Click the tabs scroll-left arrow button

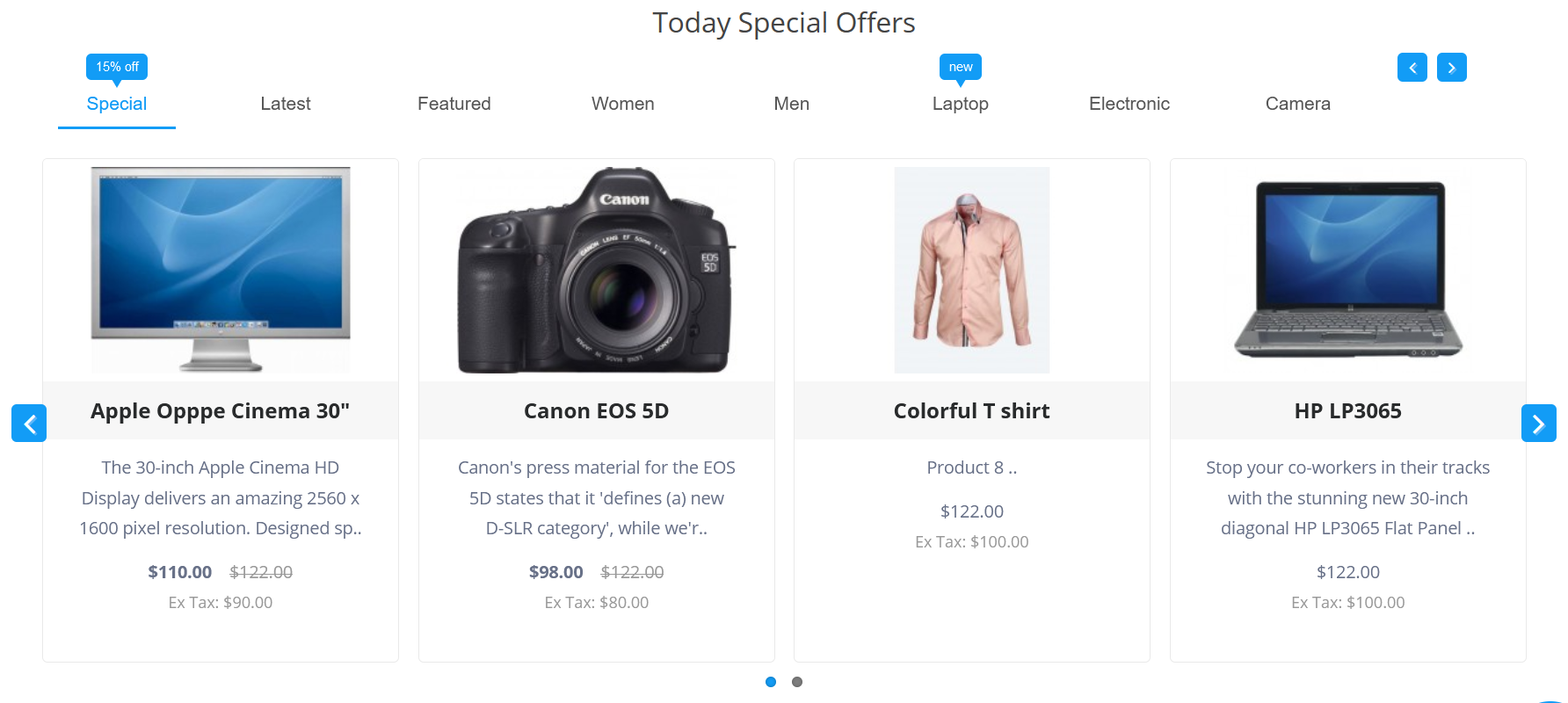coord(1412,68)
